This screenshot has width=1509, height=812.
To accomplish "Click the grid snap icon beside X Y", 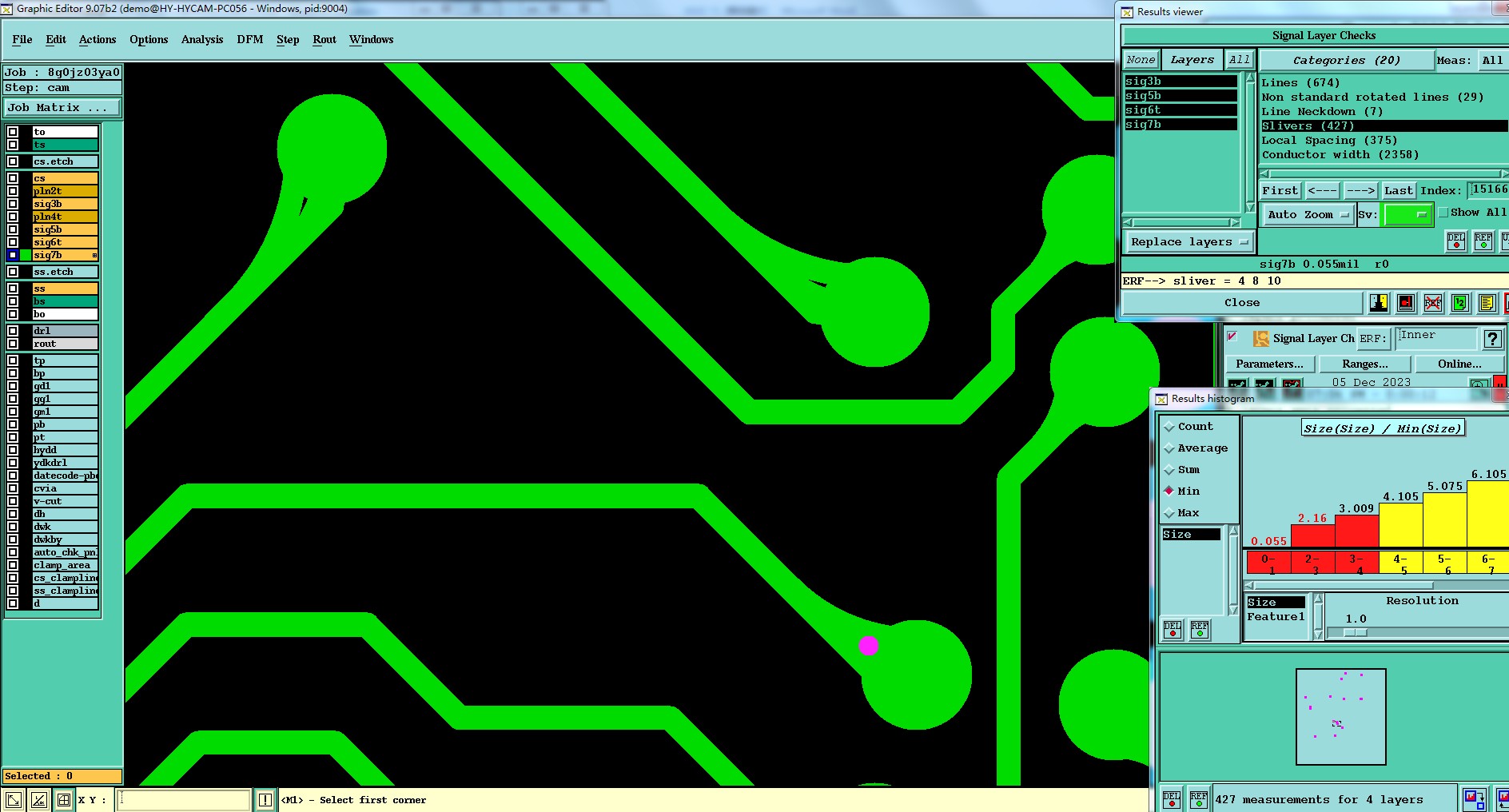I will tap(63, 799).
